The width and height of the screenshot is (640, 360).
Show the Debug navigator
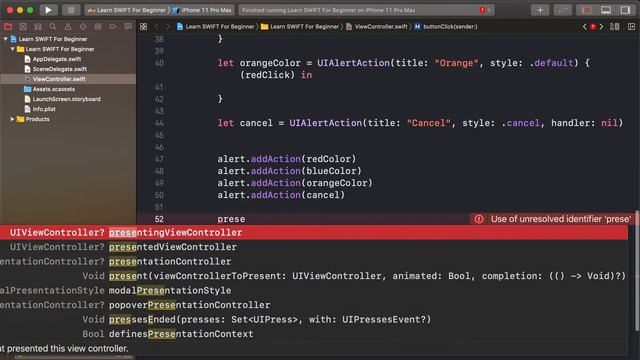98,27
